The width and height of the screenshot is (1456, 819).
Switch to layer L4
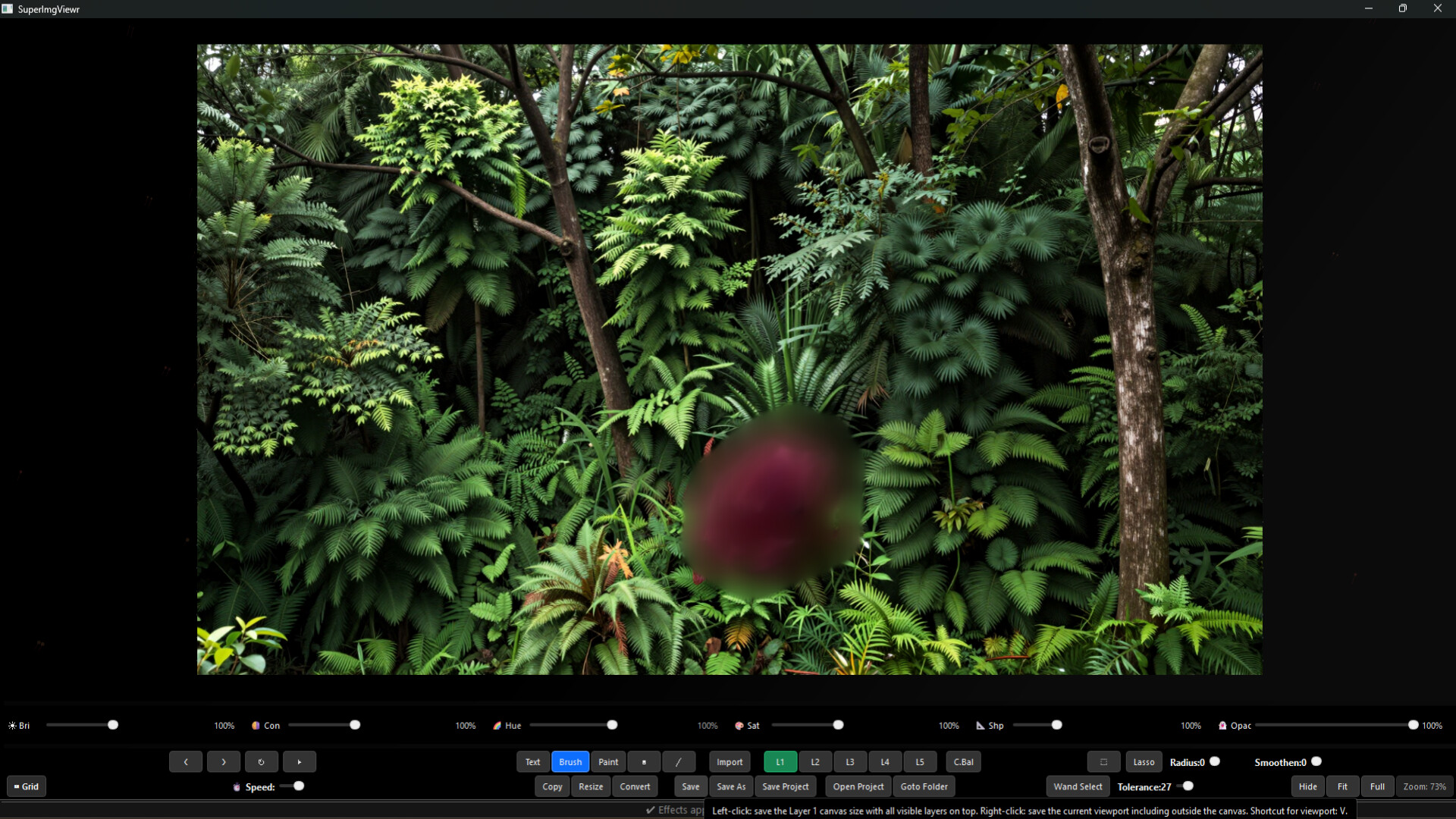click(x=885, y=761)
